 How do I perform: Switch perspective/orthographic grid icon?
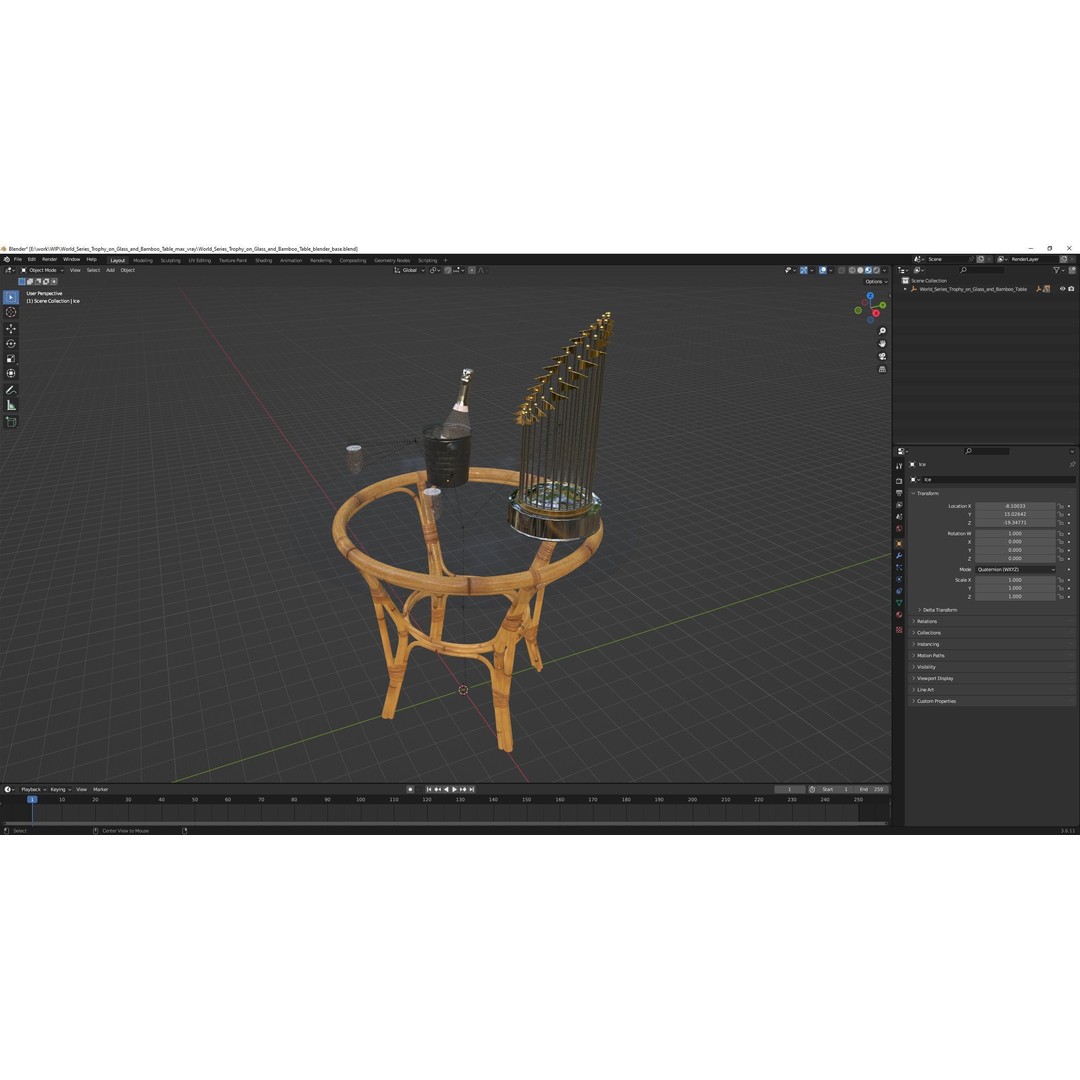[882, 369]
